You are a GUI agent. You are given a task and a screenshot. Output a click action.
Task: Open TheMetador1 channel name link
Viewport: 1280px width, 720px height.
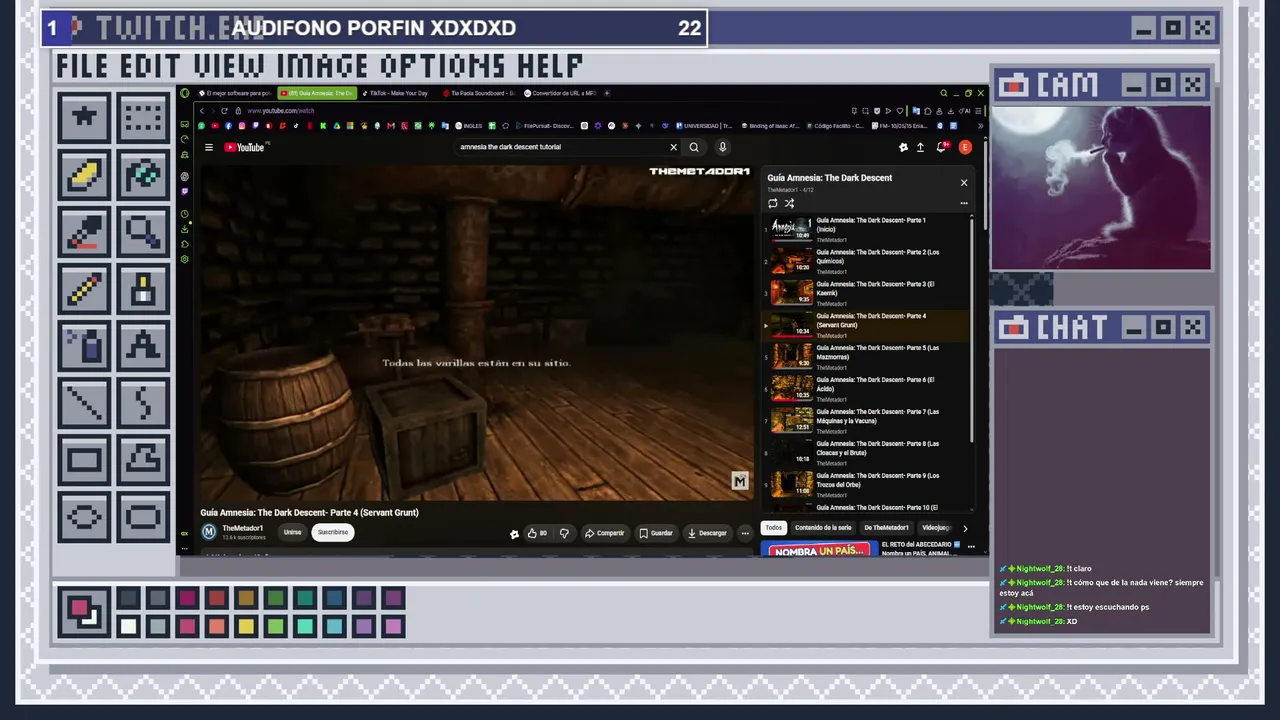tap(243, 528)
